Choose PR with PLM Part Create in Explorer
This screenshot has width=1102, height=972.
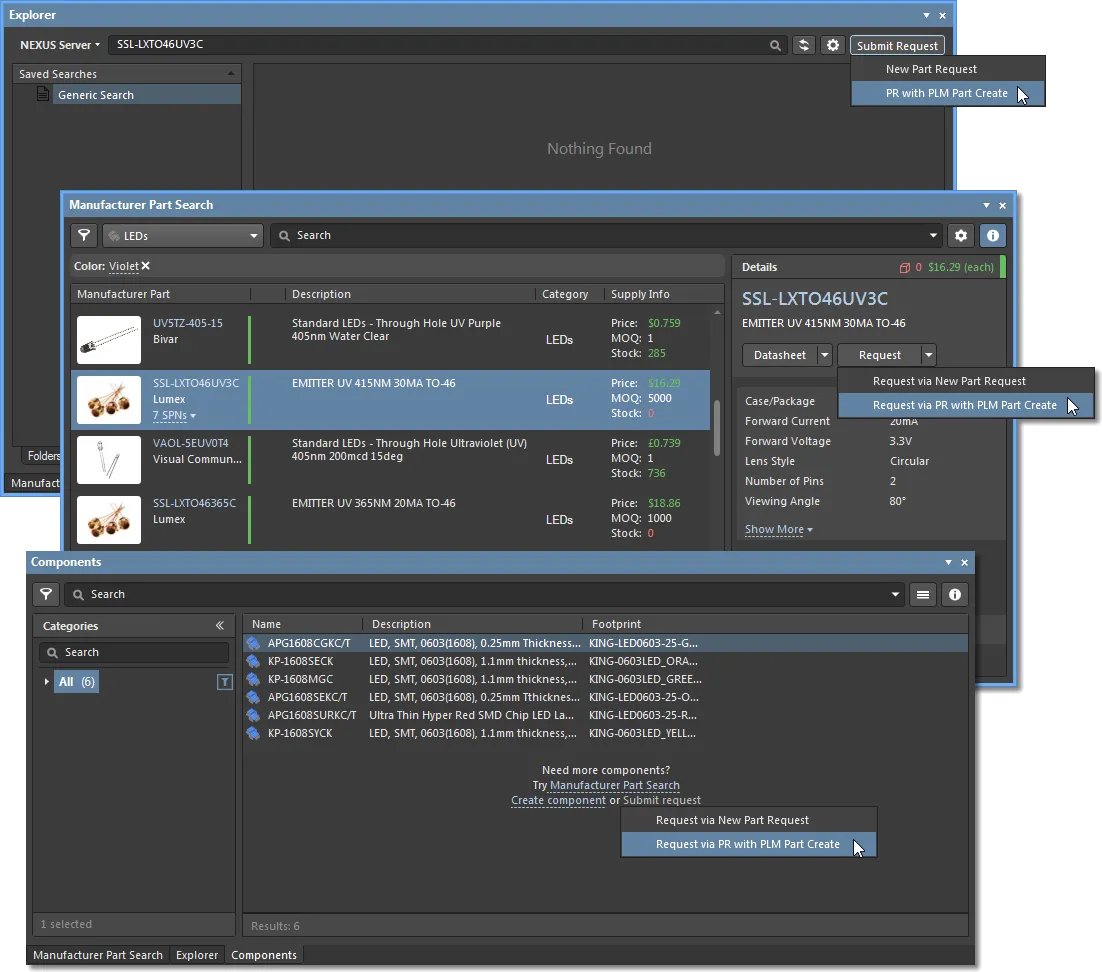[947, 93]
